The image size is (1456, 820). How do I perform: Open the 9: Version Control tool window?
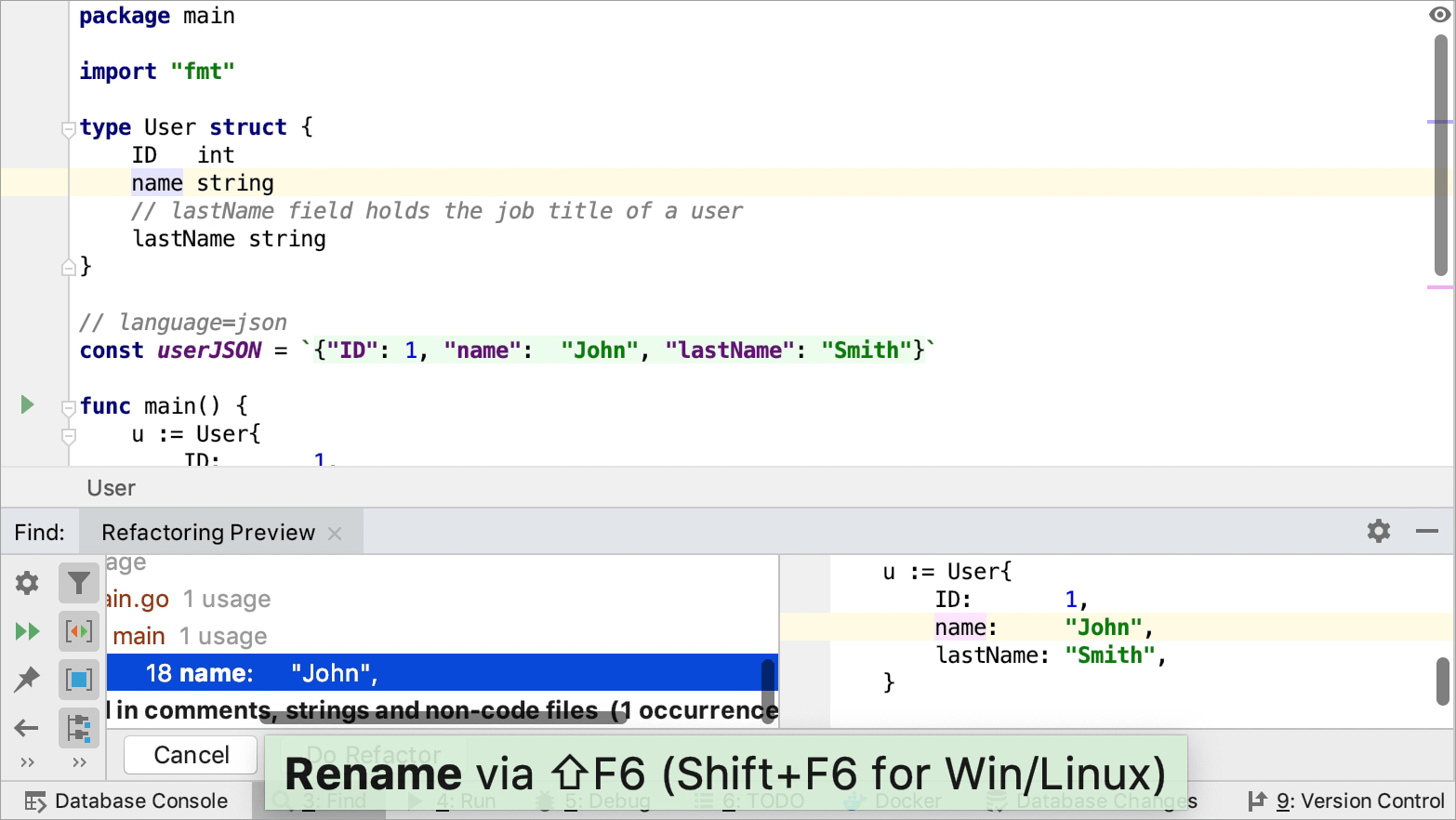(x=1345, y=800)
